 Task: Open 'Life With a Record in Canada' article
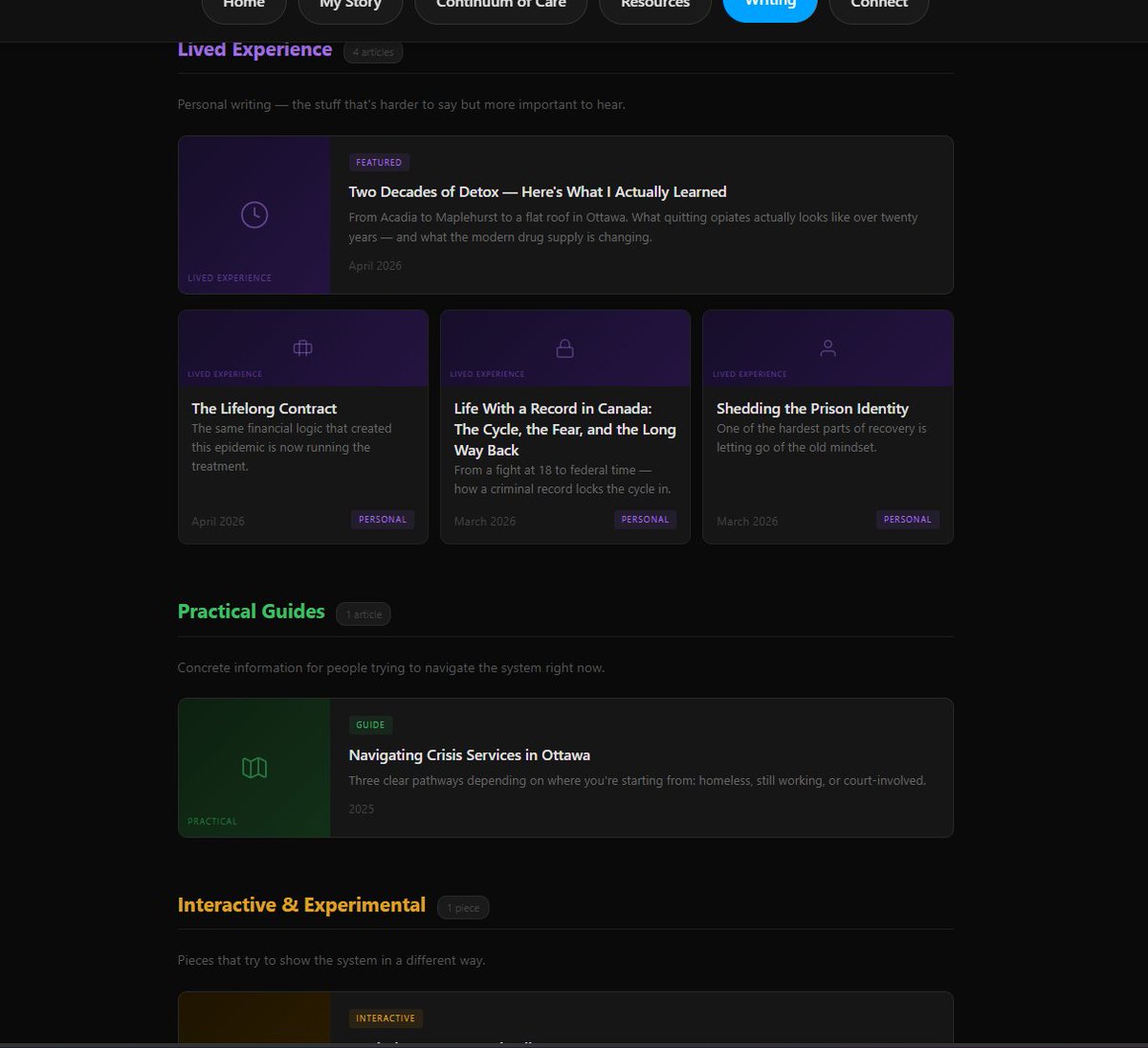(x=565, y=429)
